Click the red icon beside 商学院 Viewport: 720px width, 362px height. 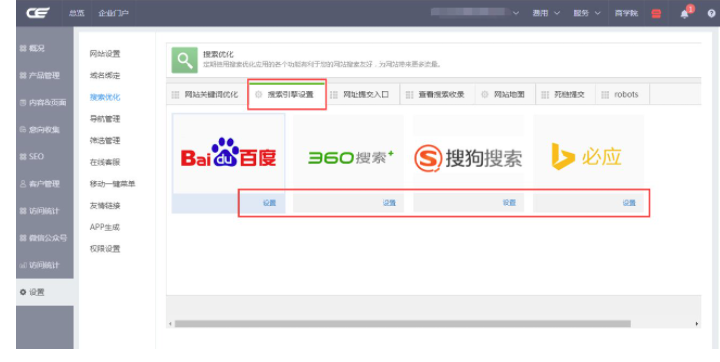tap(656, 13)
